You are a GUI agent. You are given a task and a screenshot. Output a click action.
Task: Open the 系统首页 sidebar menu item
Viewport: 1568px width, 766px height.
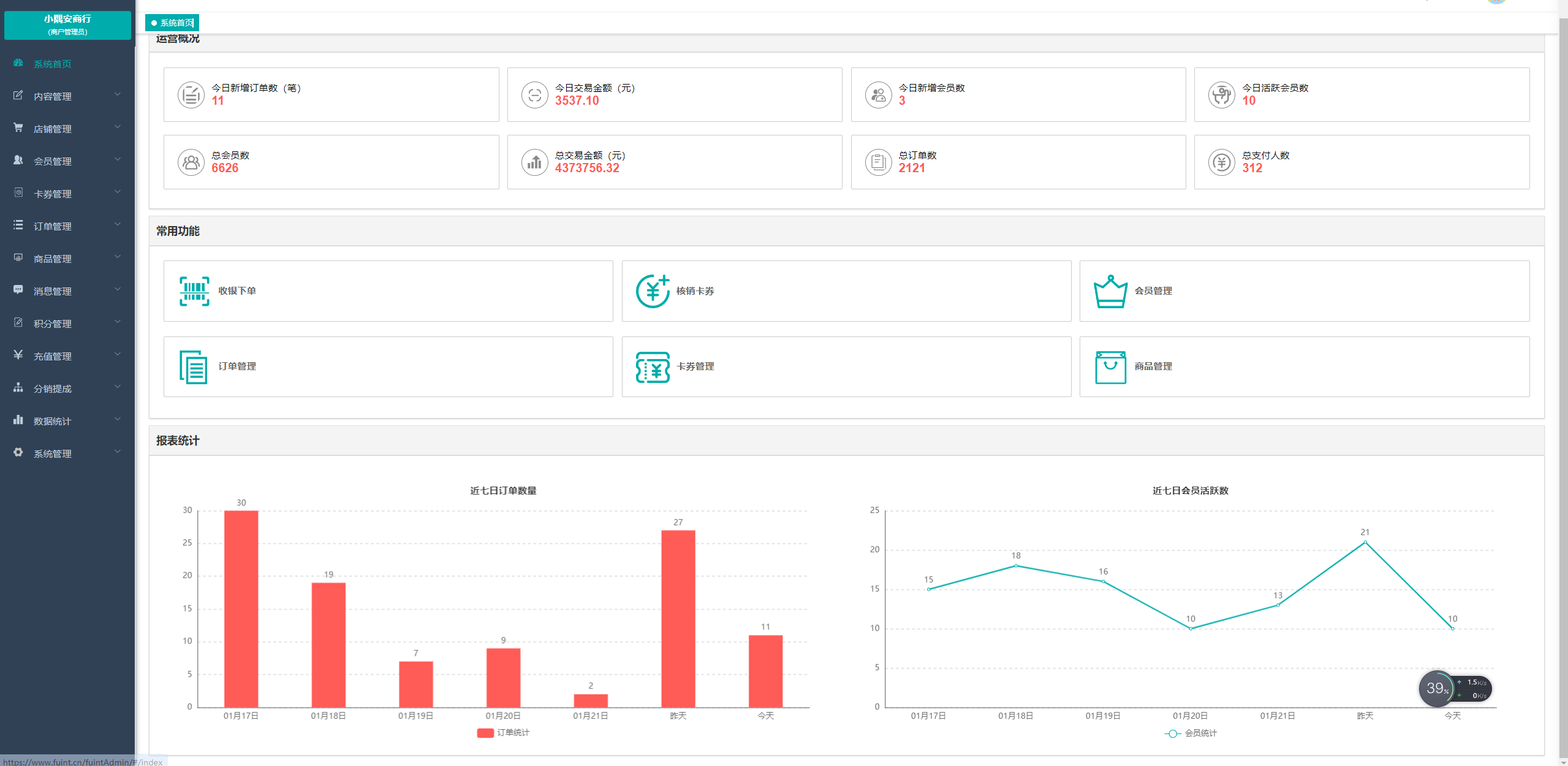pyautogui.click(x=67, y=64)
